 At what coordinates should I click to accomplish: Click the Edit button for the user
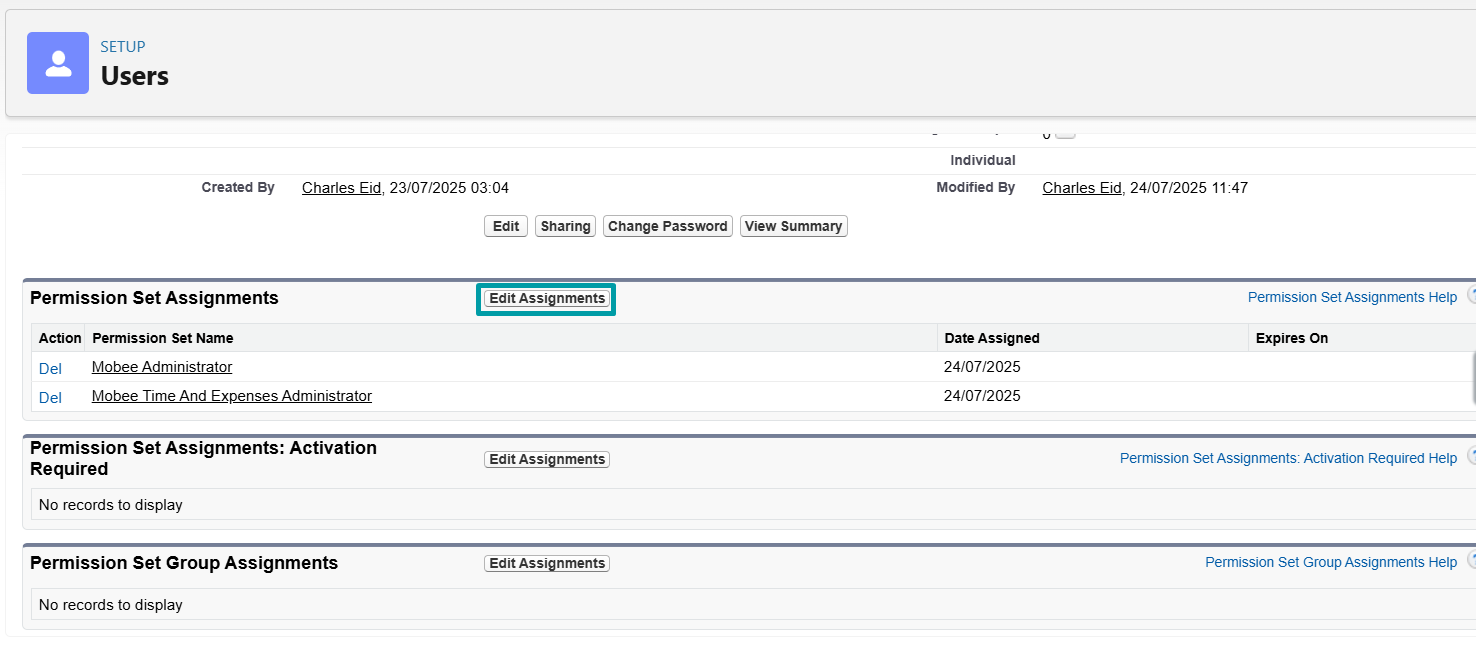click(506, 226)
